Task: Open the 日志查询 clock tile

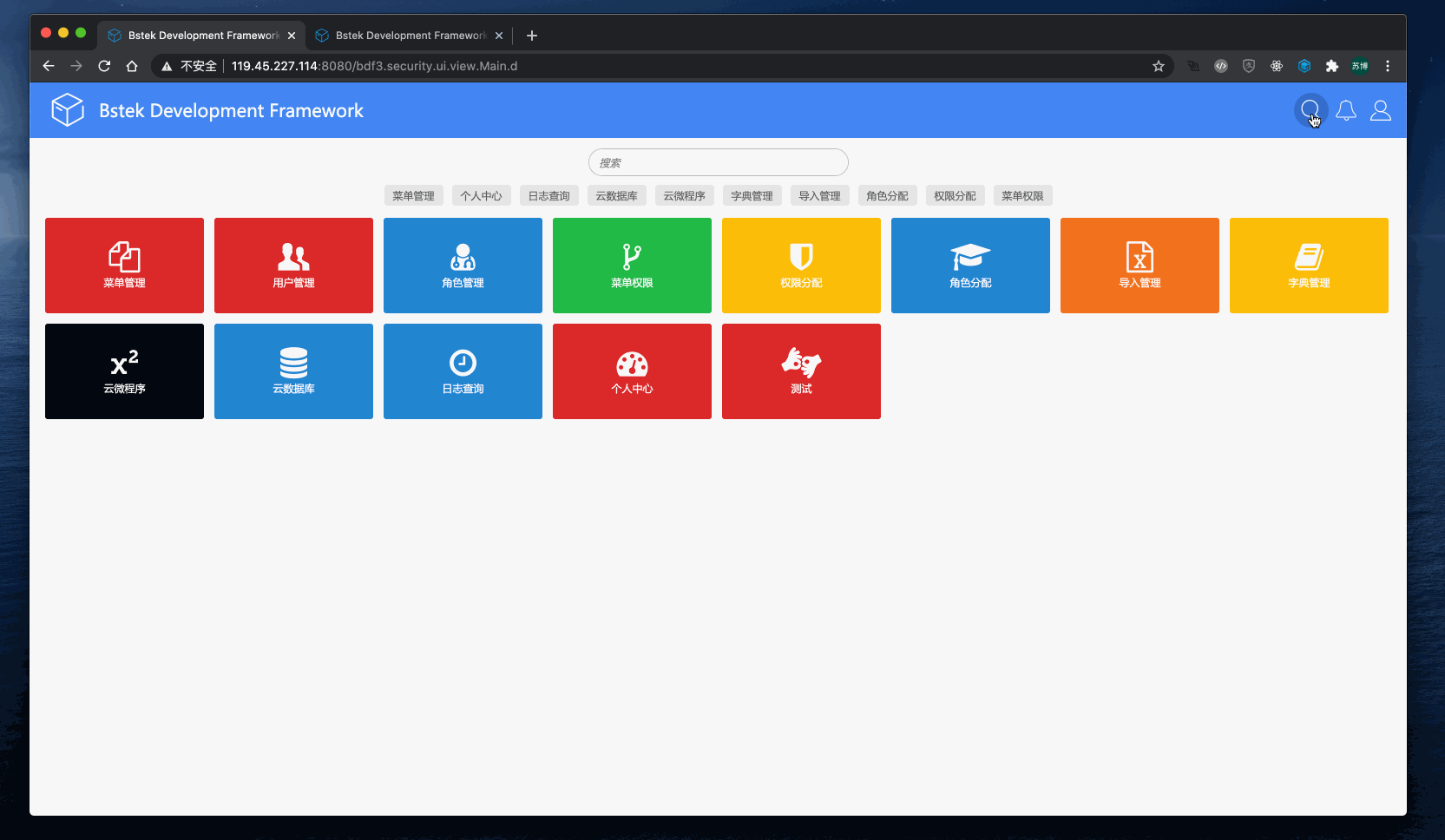Action: click(463, 371)
